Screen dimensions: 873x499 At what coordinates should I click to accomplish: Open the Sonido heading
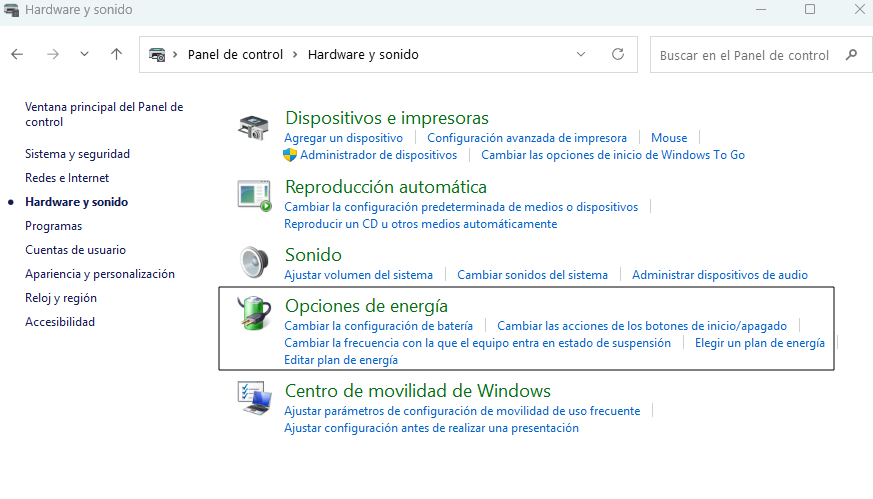pyautogui.click(x=313, y=255)
